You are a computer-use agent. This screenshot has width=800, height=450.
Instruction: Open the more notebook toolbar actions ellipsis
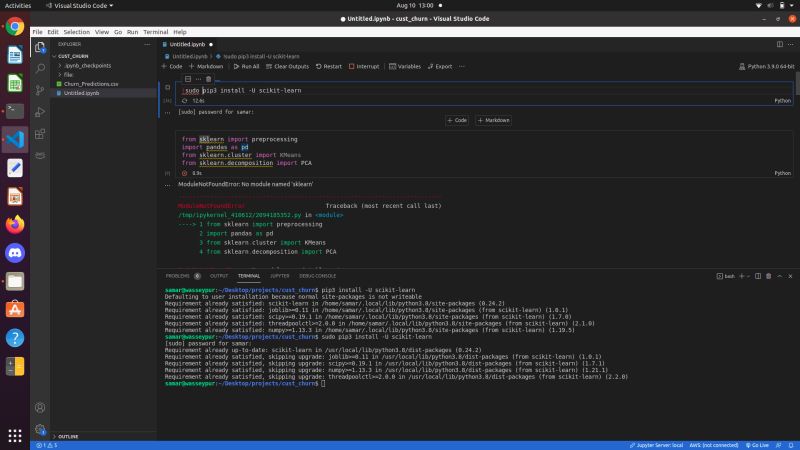462,66
